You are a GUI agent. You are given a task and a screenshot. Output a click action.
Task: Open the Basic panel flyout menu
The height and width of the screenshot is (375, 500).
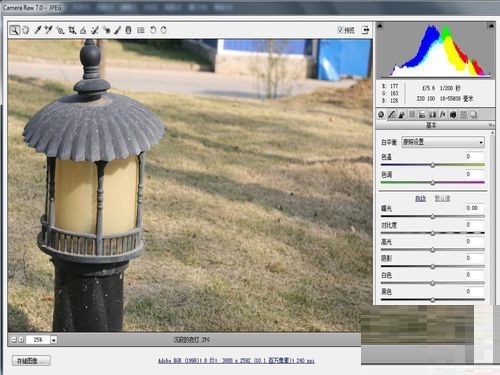click(x=491, y=125)
